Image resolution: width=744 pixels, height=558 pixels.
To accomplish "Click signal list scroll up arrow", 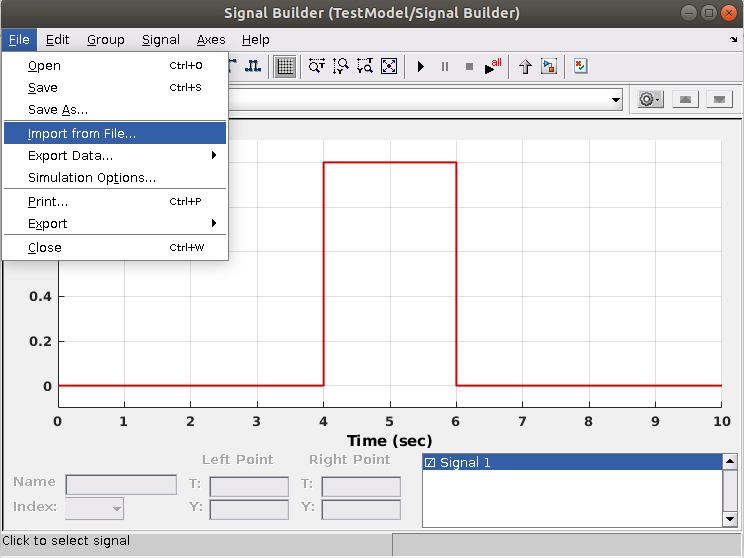I will click(x=730, y=461).
